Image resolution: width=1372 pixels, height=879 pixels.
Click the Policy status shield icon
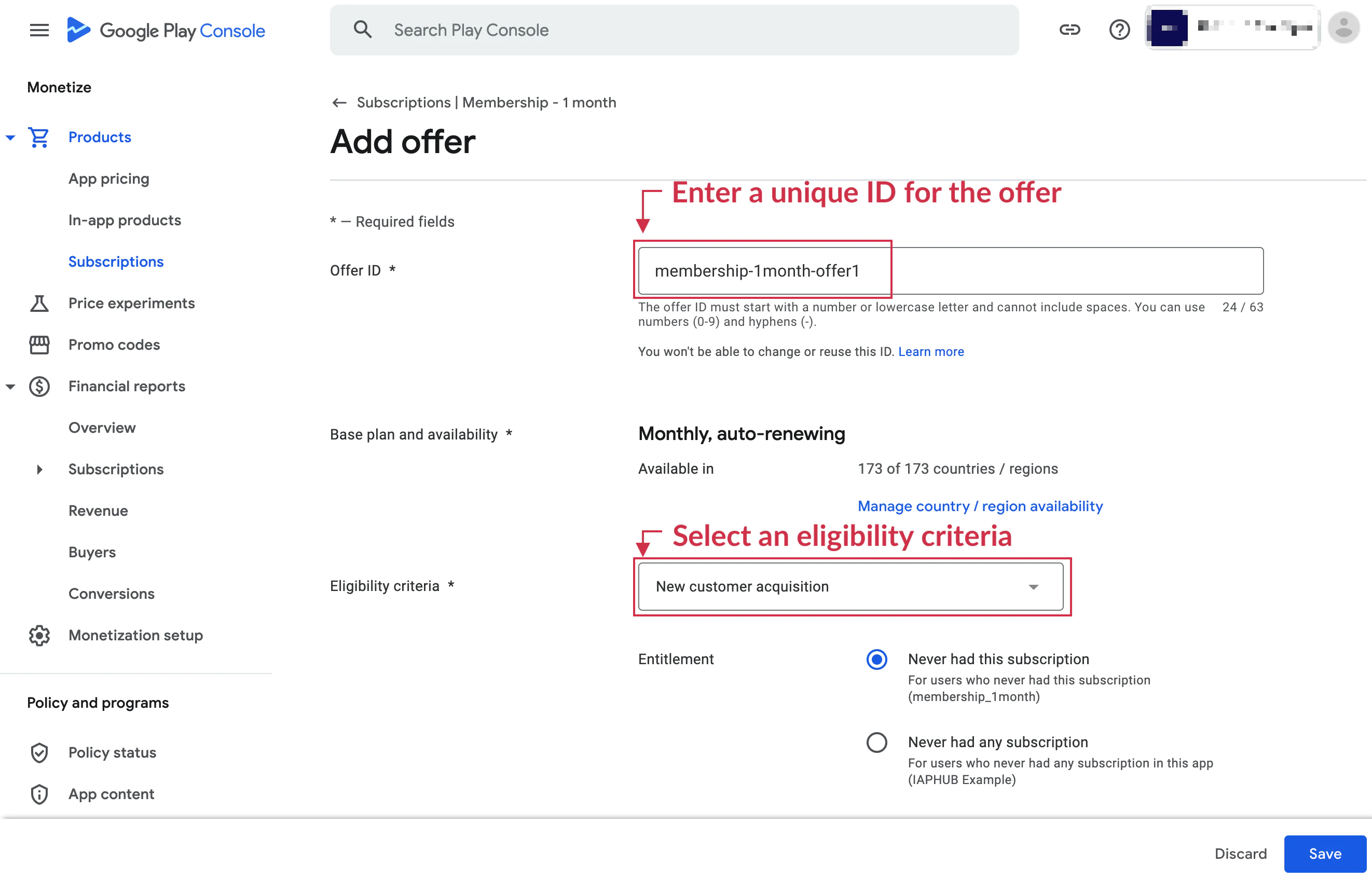pyautogui.click(x=39, y=752)
